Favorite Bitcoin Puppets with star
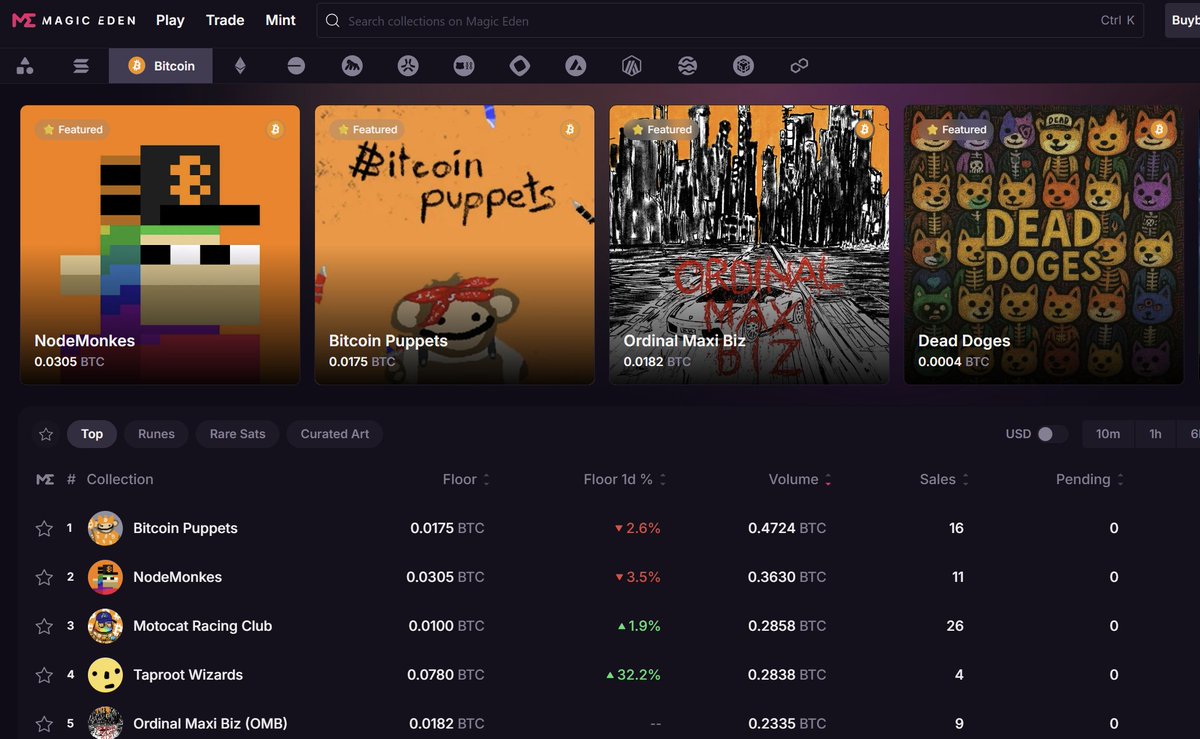 point(44,528)
